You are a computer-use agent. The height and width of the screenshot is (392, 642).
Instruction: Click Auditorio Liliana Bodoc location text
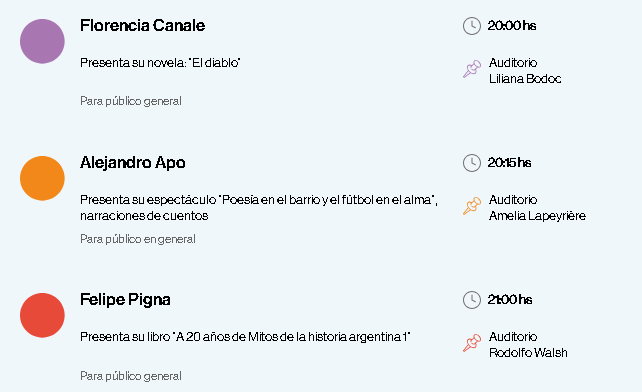[x=525, y=70]
